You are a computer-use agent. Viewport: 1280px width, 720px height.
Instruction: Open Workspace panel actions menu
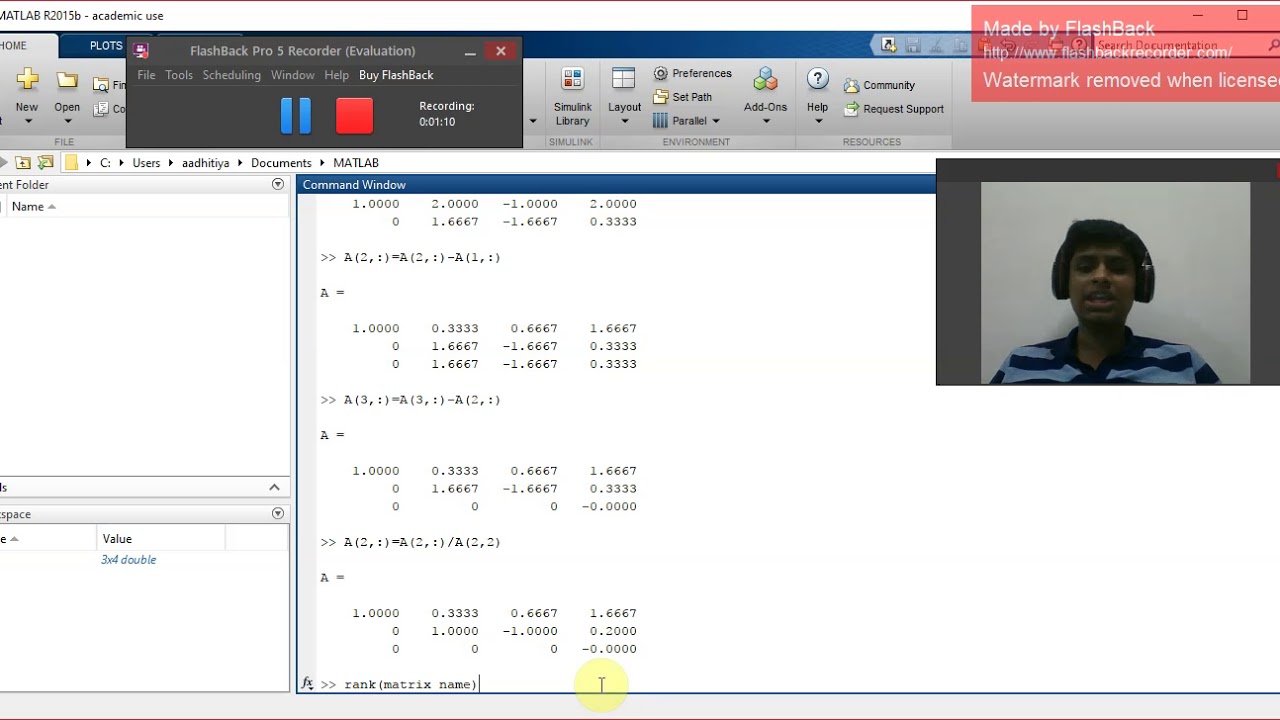tap(278, 513)
